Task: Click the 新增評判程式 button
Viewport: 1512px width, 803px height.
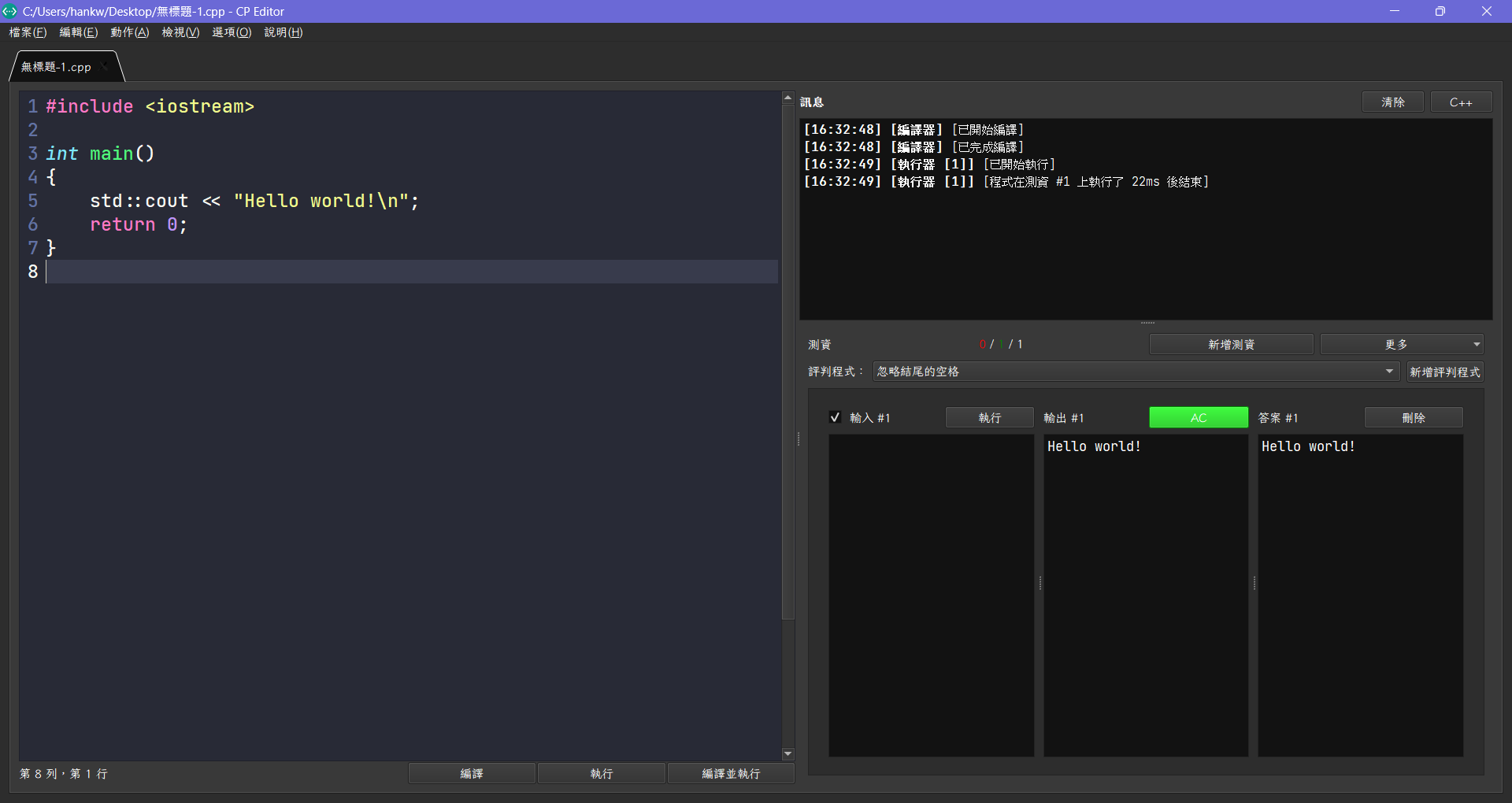Action: tap(1445, 372)
